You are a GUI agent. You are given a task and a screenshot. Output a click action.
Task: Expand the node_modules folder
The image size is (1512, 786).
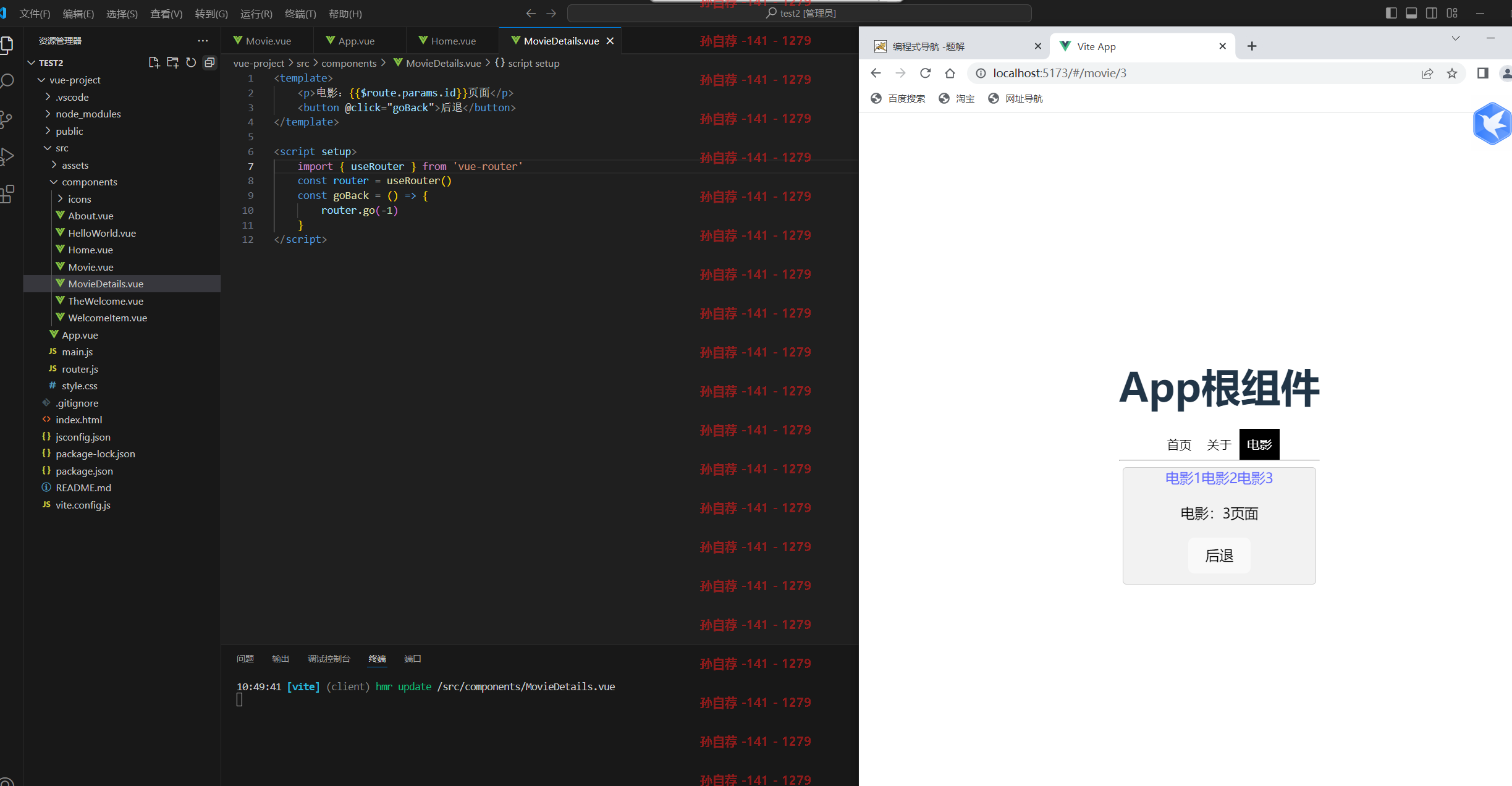tap(48, 114)
